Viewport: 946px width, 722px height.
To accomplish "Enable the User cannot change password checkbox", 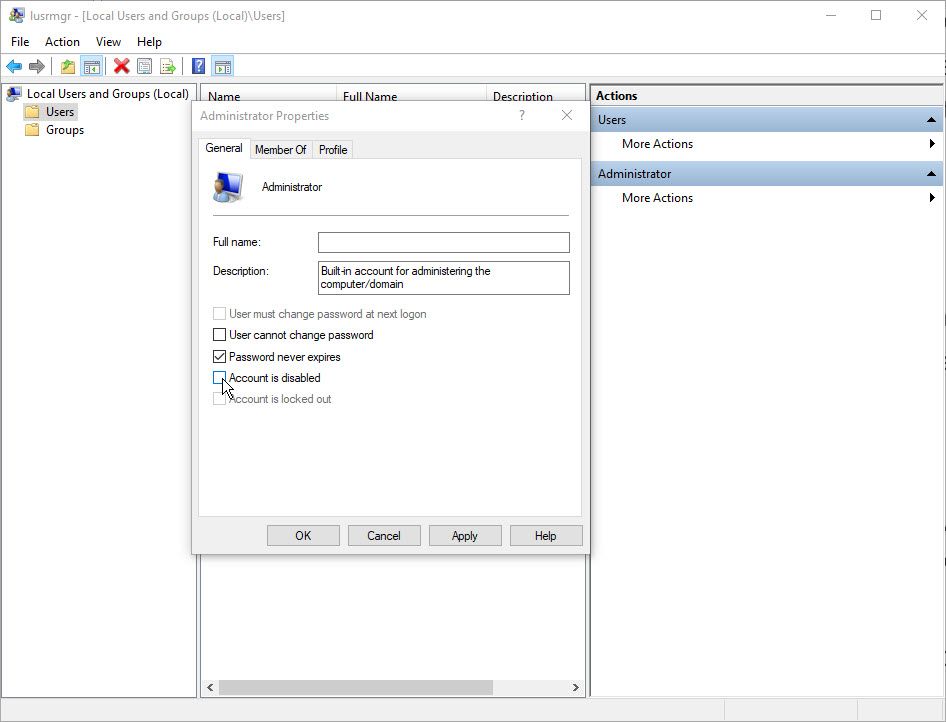I will click(220, 335).
